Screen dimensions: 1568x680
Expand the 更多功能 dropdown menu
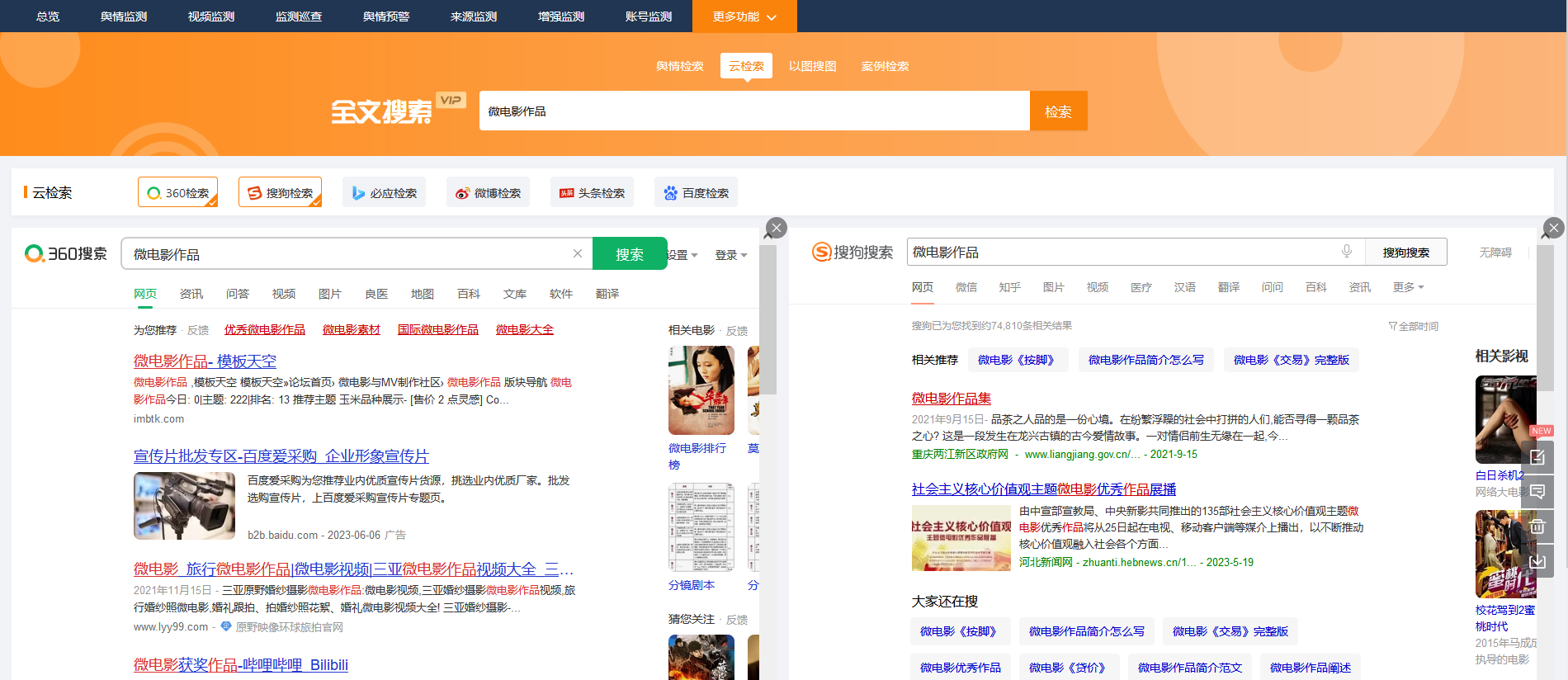pyautogui.click(x=744, y=17)
